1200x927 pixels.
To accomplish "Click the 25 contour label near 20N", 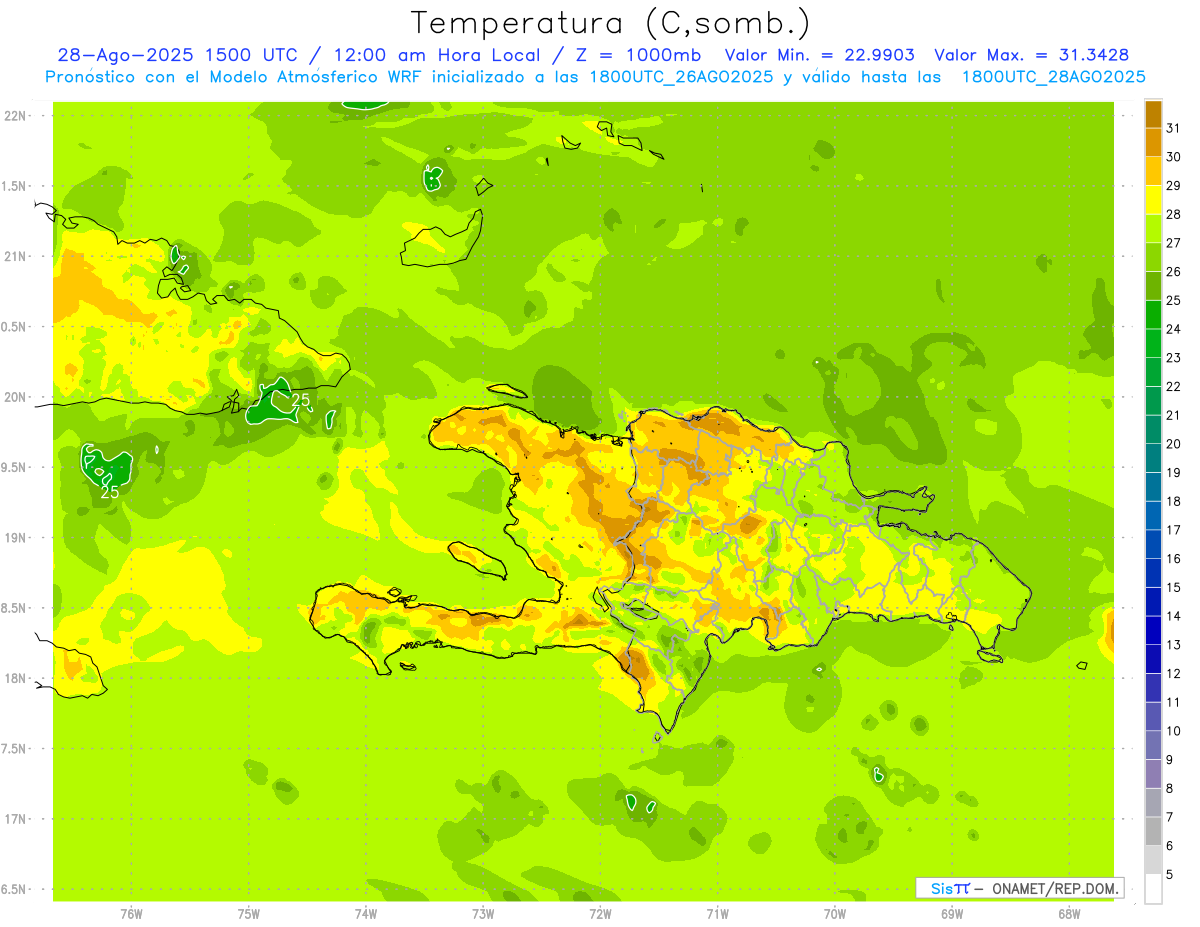I will (301, 401).
